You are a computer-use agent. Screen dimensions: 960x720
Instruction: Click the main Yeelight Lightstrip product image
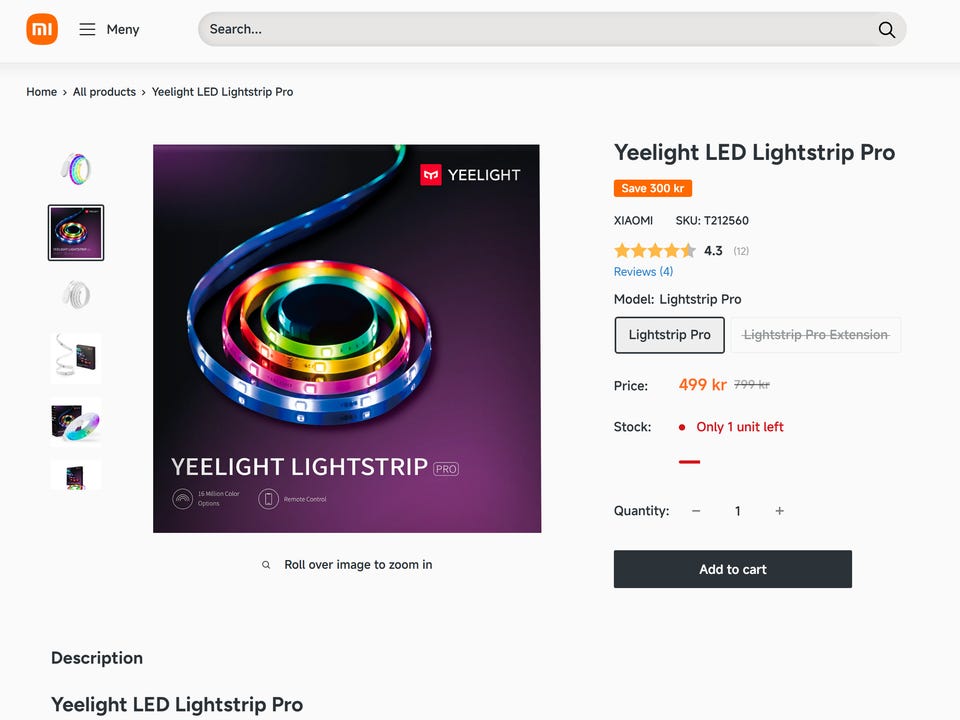click(346, 338)
